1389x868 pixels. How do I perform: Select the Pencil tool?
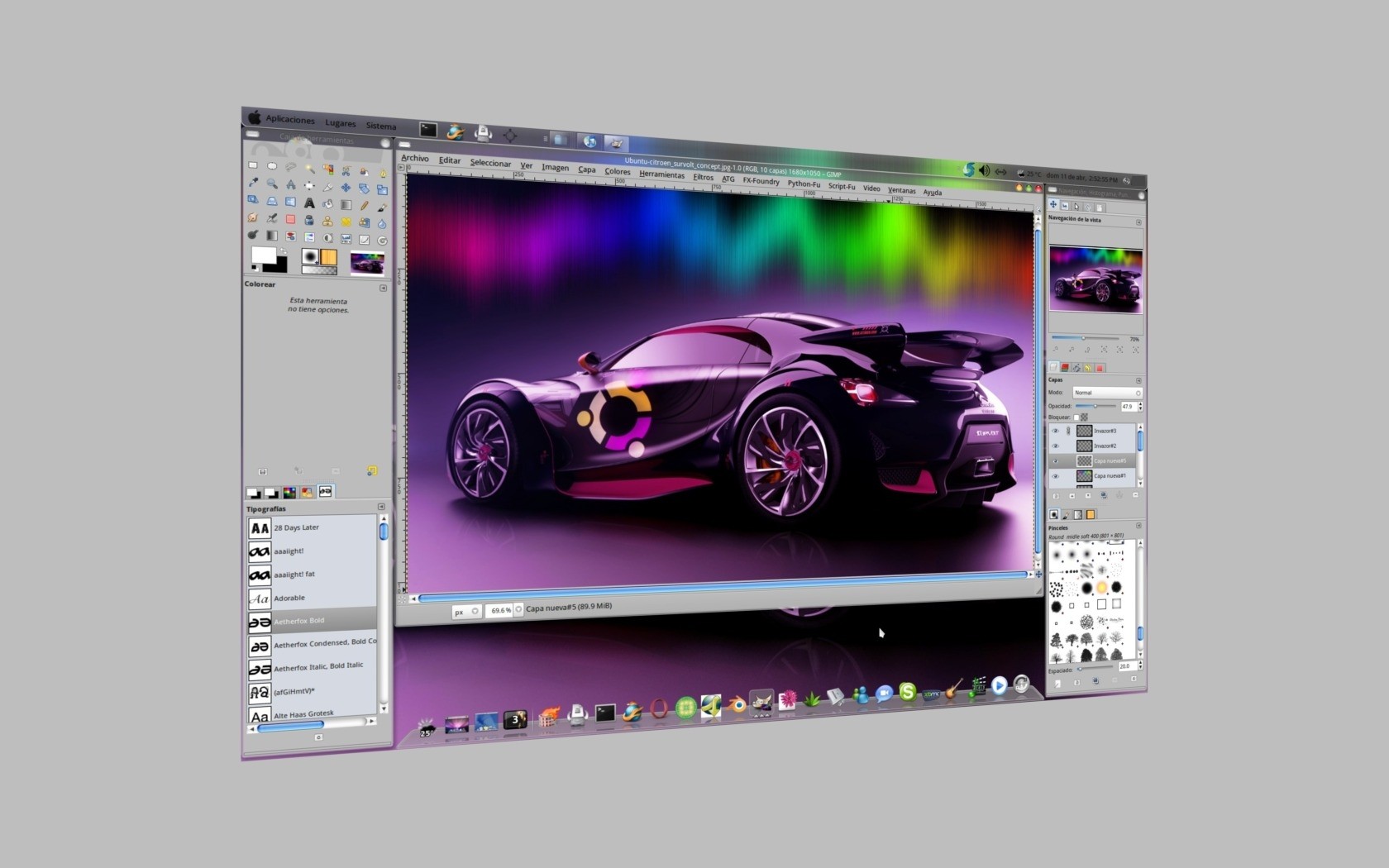365,206
